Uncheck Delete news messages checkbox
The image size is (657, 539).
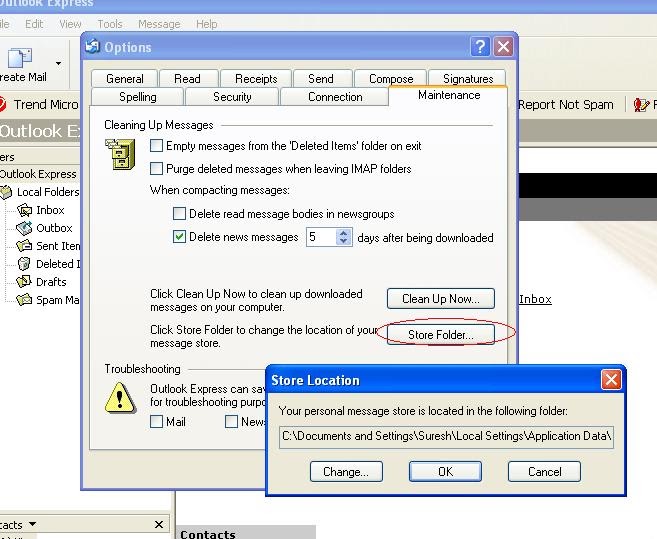point(179,237)
